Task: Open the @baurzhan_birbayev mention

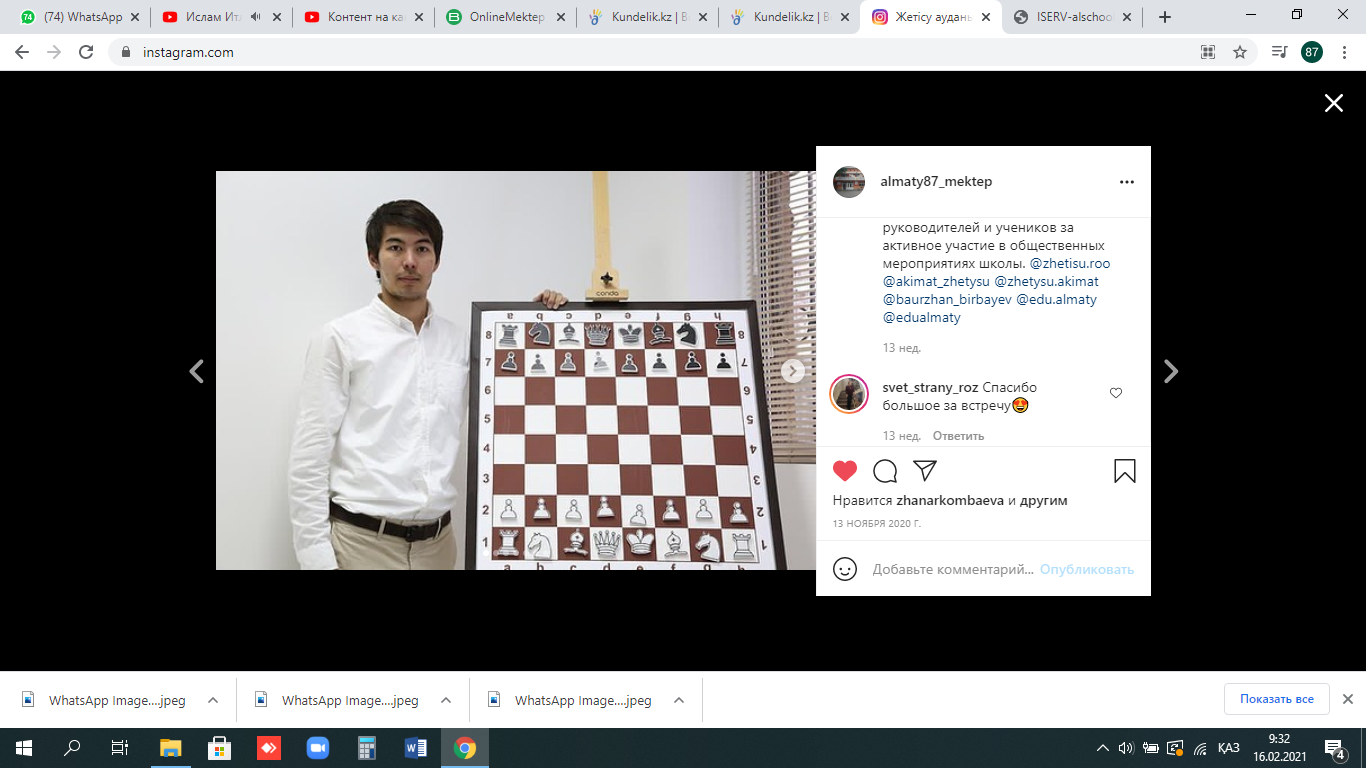Action: (947, 299)
